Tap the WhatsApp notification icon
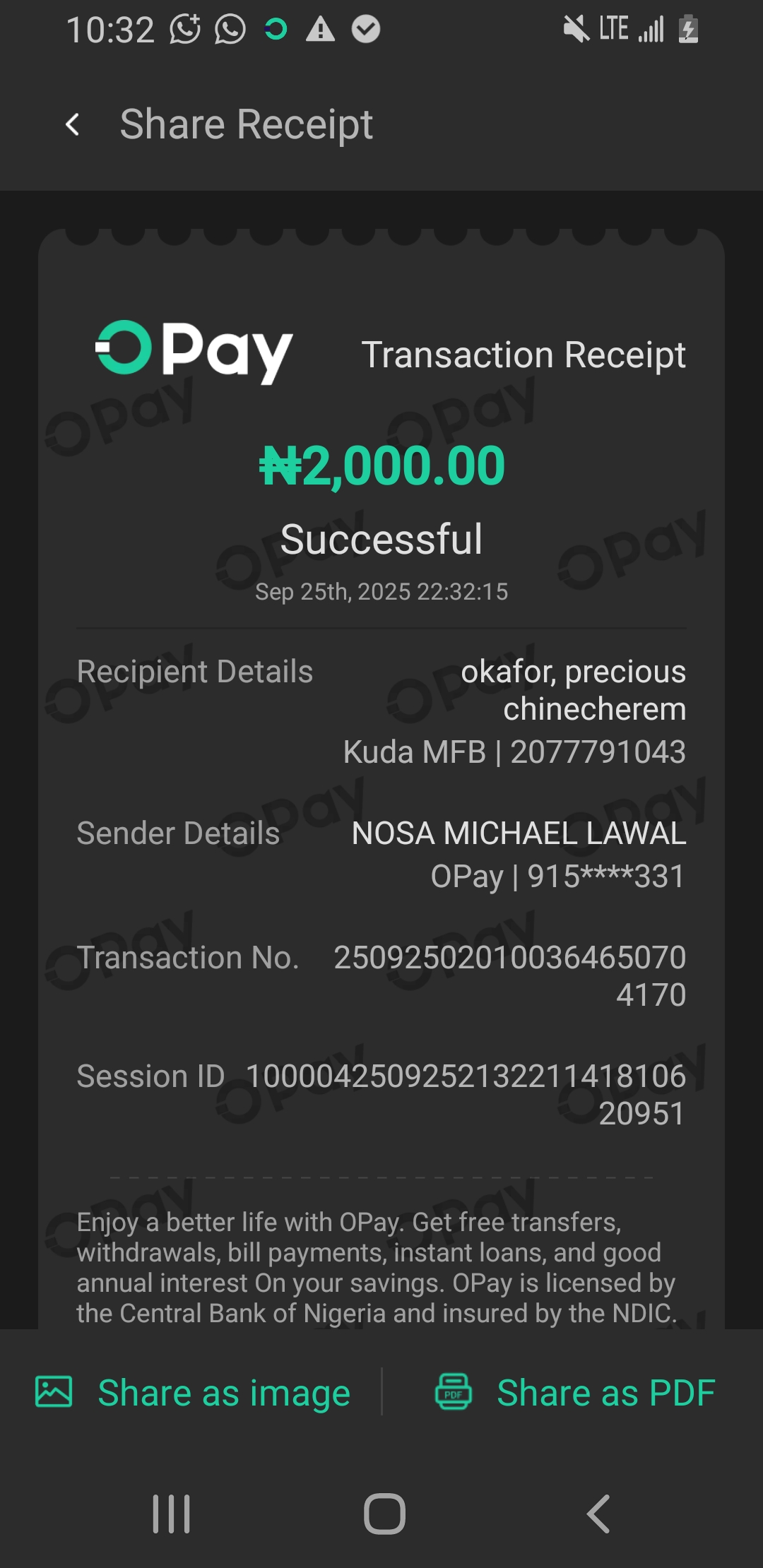763x1568 pixels. pos(230,30)
